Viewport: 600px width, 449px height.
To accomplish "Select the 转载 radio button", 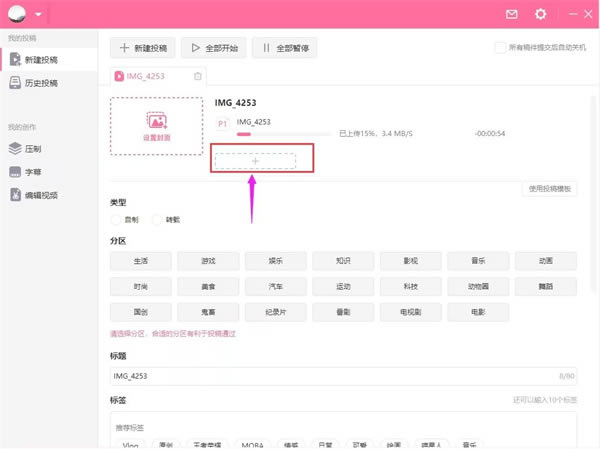I will pyautogui.click(x=157, y=220).
